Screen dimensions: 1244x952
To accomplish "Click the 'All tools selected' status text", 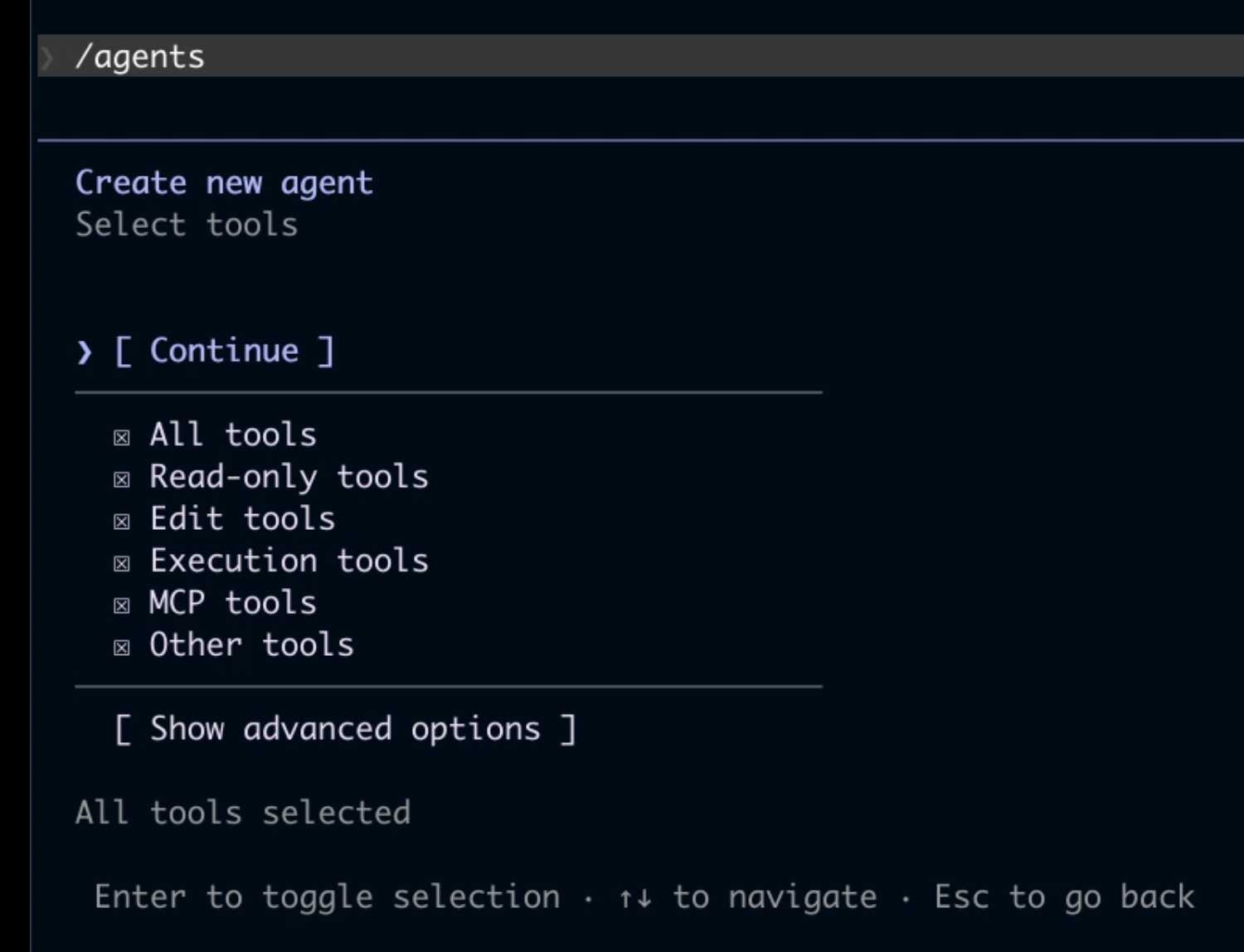I will (243, 813).
